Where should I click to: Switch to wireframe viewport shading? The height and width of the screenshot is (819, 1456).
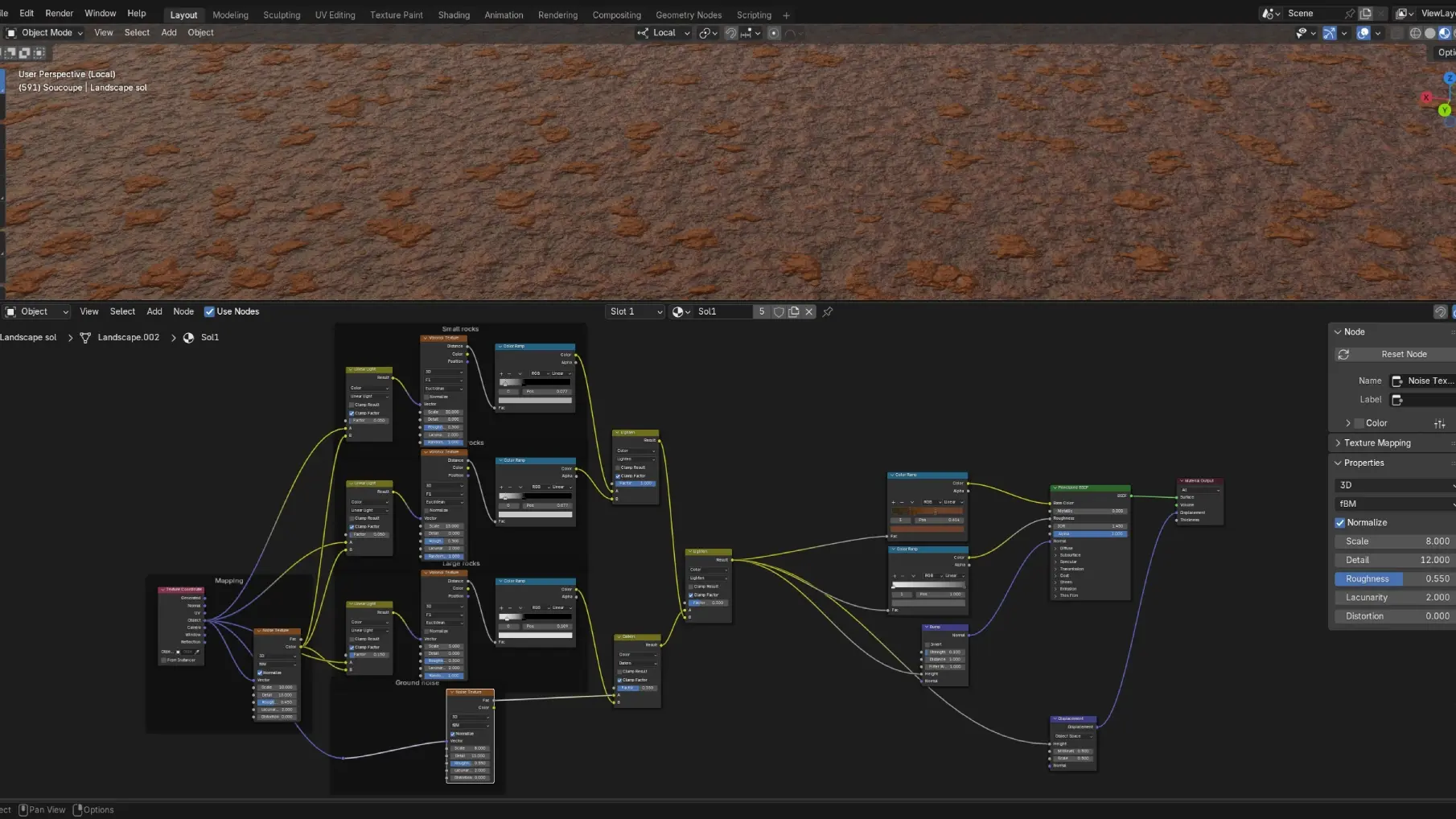coord(1416,33)
